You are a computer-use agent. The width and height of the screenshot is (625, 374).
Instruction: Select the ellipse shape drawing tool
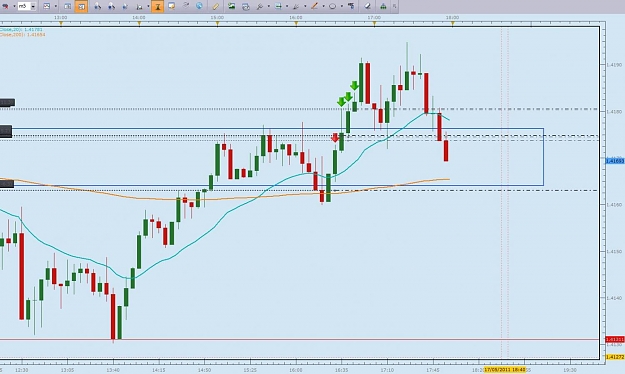(x=332, y=6)
